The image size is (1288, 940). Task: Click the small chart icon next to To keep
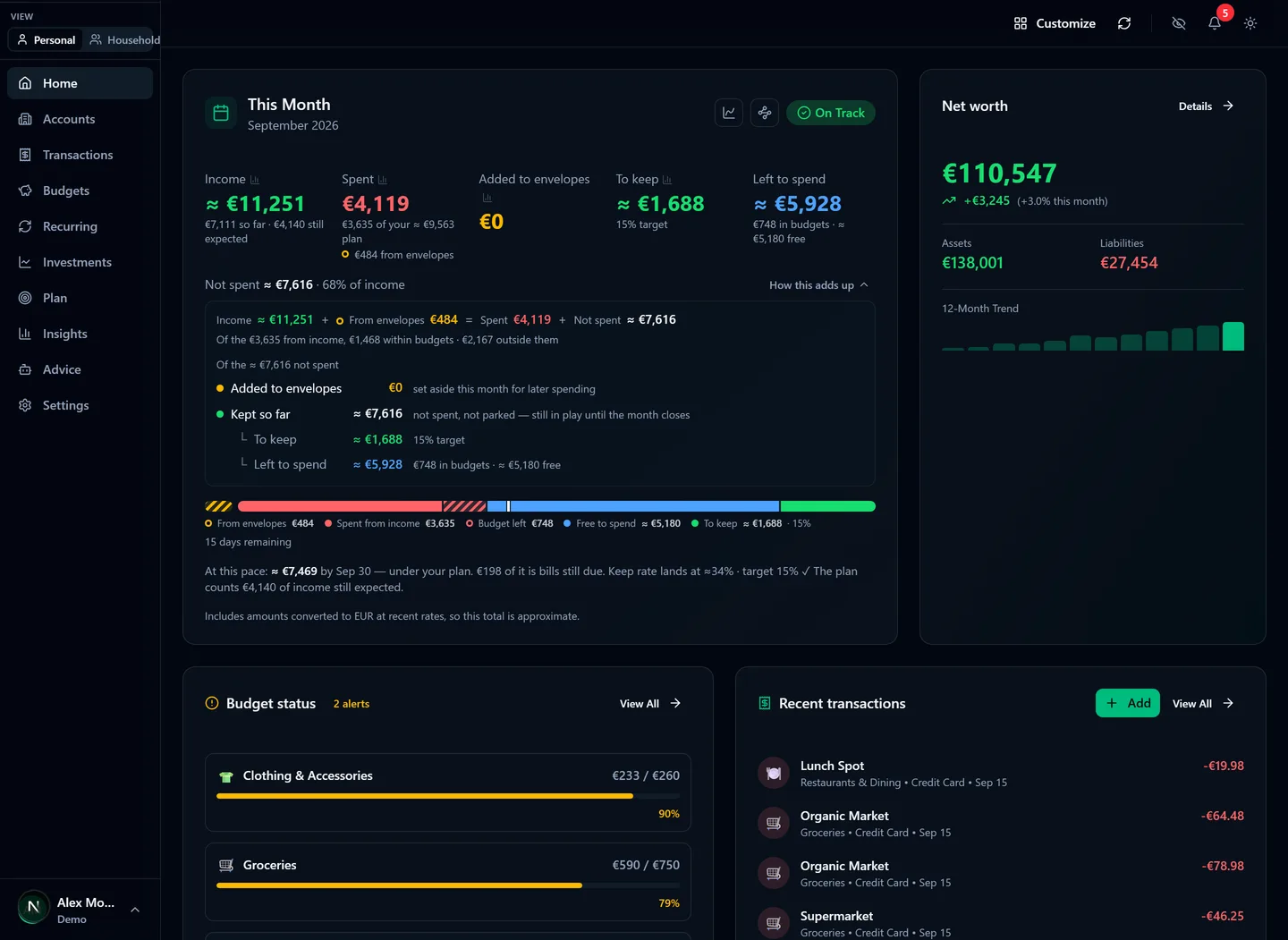click(x=667, y=180)
